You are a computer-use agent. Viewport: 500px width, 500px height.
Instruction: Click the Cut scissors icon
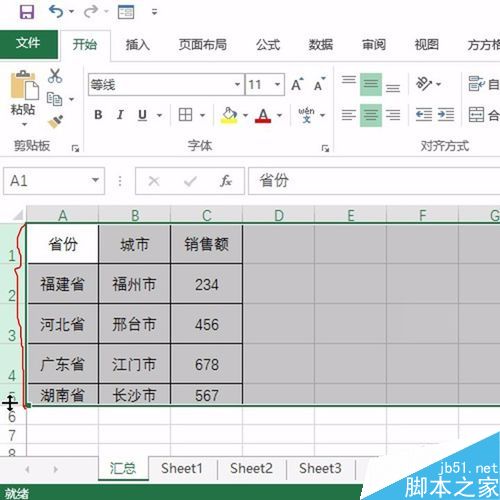(x=55, y=76)
